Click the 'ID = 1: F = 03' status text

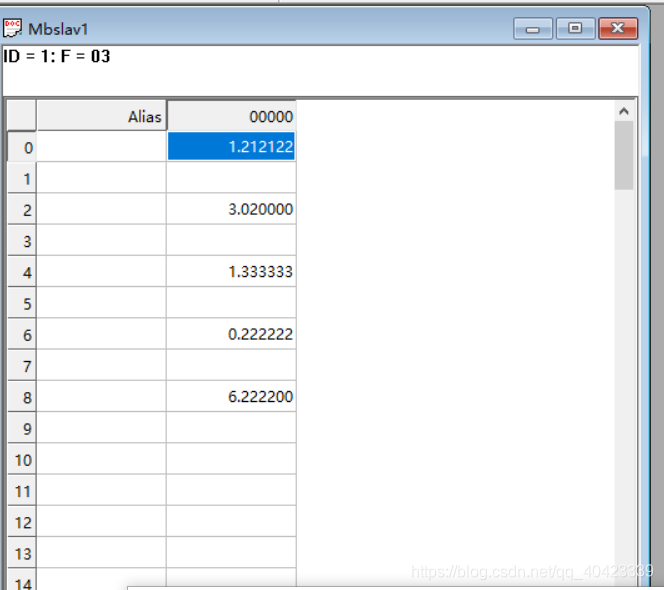tap(57, 56)
